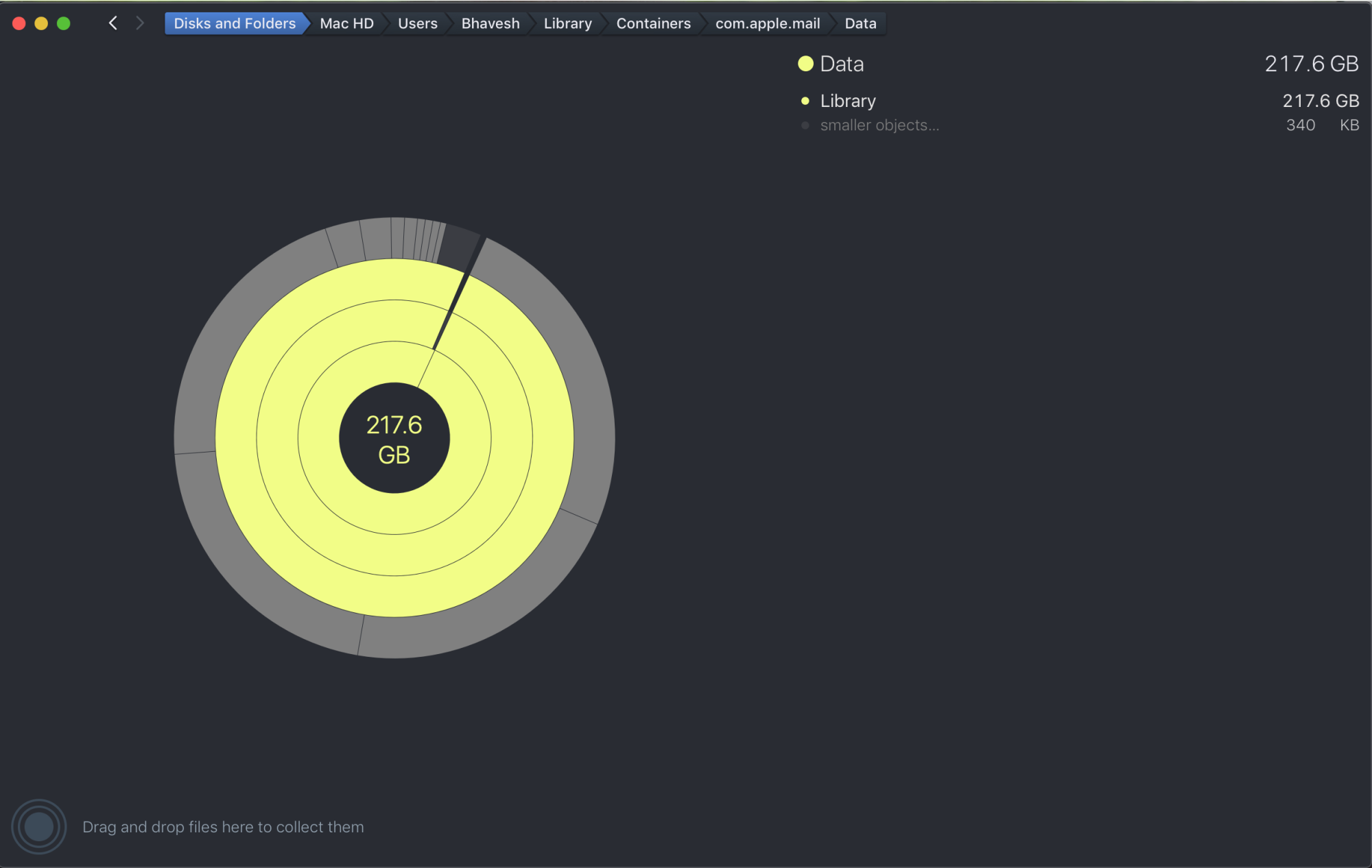Image resolution: width=1372 pixels, height=868 pixels.
Task: Select Library in the breadcrumb path
Action: [x=567, y=23]
